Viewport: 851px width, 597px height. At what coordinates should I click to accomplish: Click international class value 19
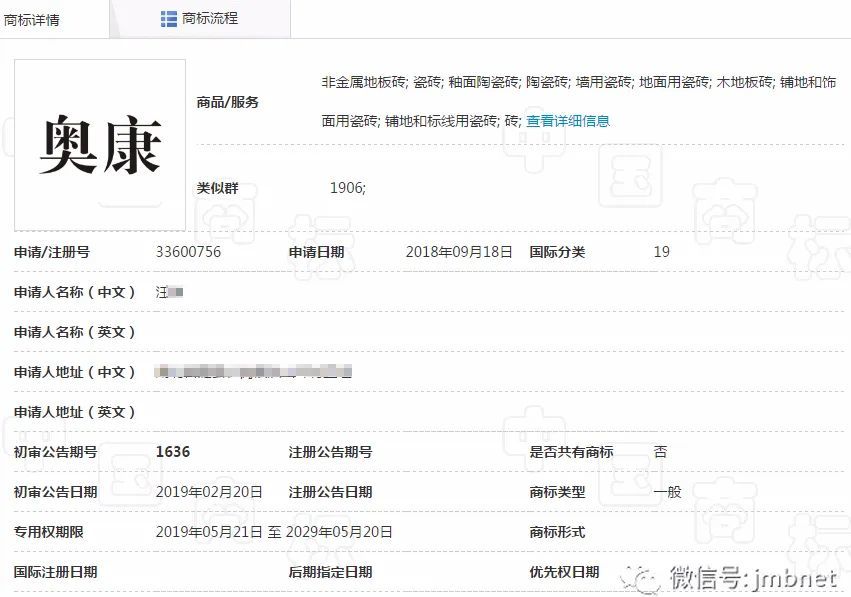click(661, 252)
